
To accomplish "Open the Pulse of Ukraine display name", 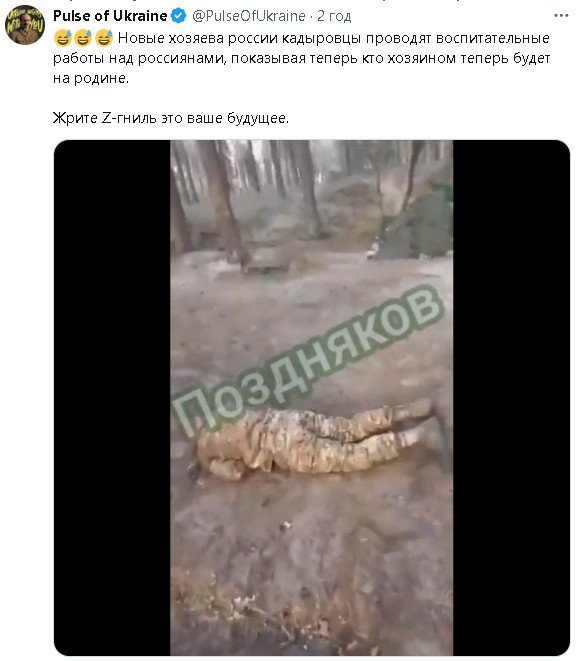I will pyautogui.click(x=110, y=16).
